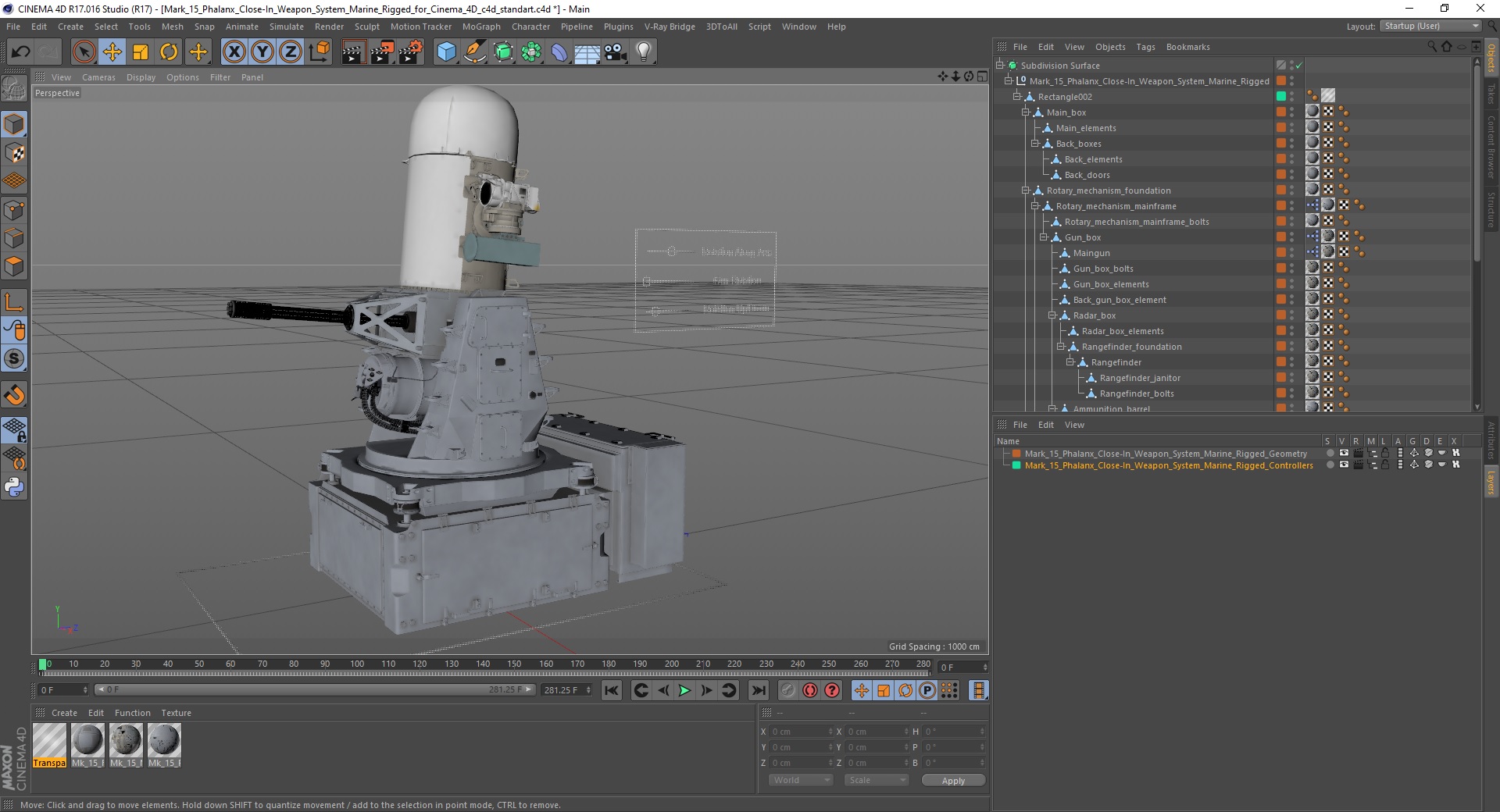The height and width of the screenshot is (812, 1500).
Task: Open Edit Render Settings icon
Action: click(410, 52)
